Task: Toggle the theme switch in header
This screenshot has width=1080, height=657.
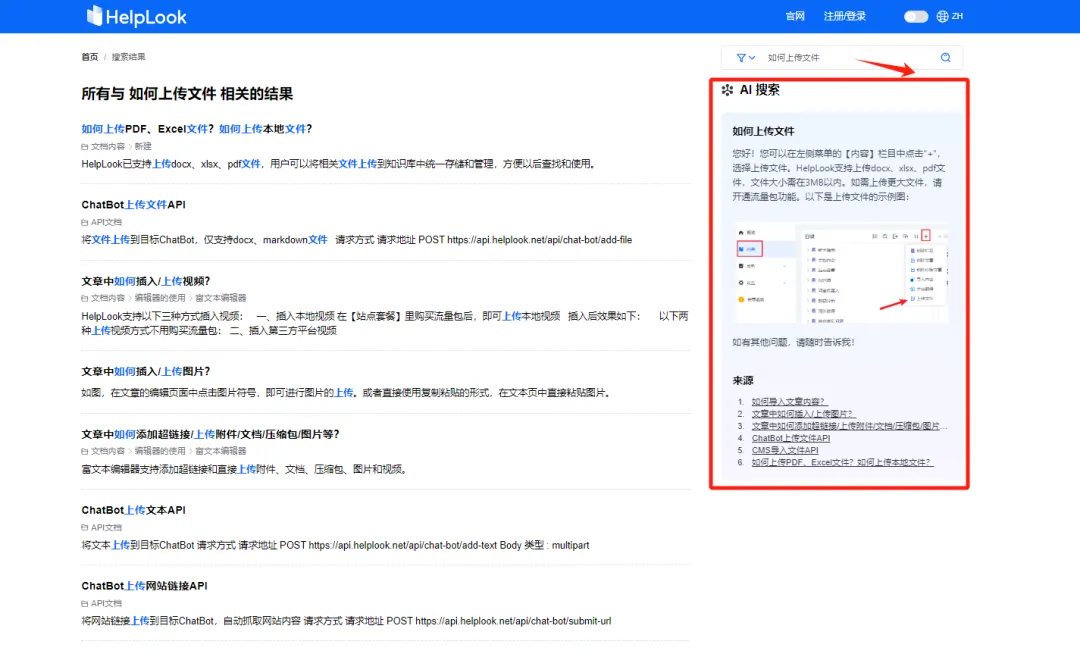Action: click(x=915, y=17)
